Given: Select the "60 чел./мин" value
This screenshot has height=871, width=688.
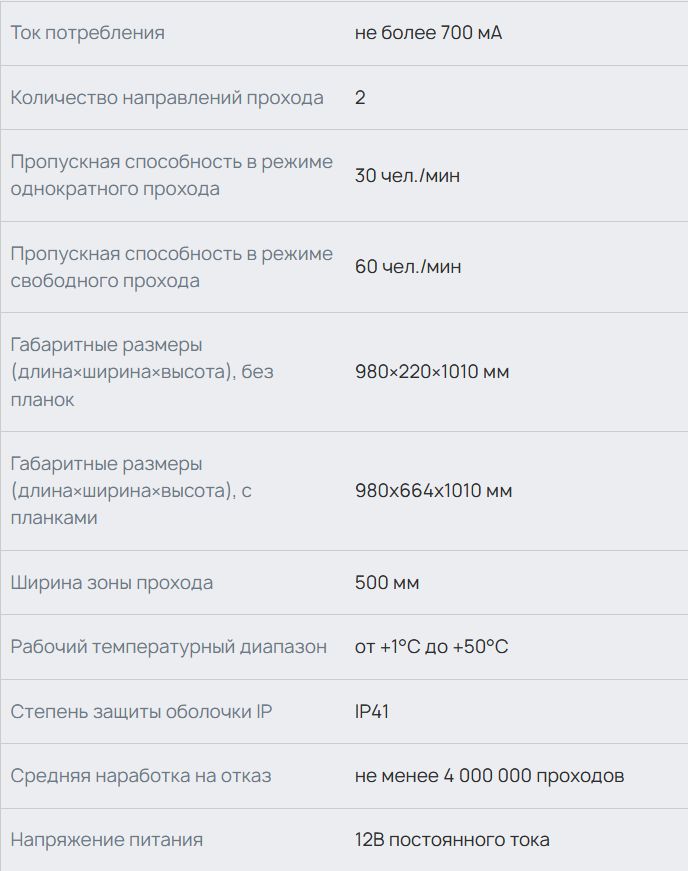Looking at the screenshot, I should [x=407, y=267].
